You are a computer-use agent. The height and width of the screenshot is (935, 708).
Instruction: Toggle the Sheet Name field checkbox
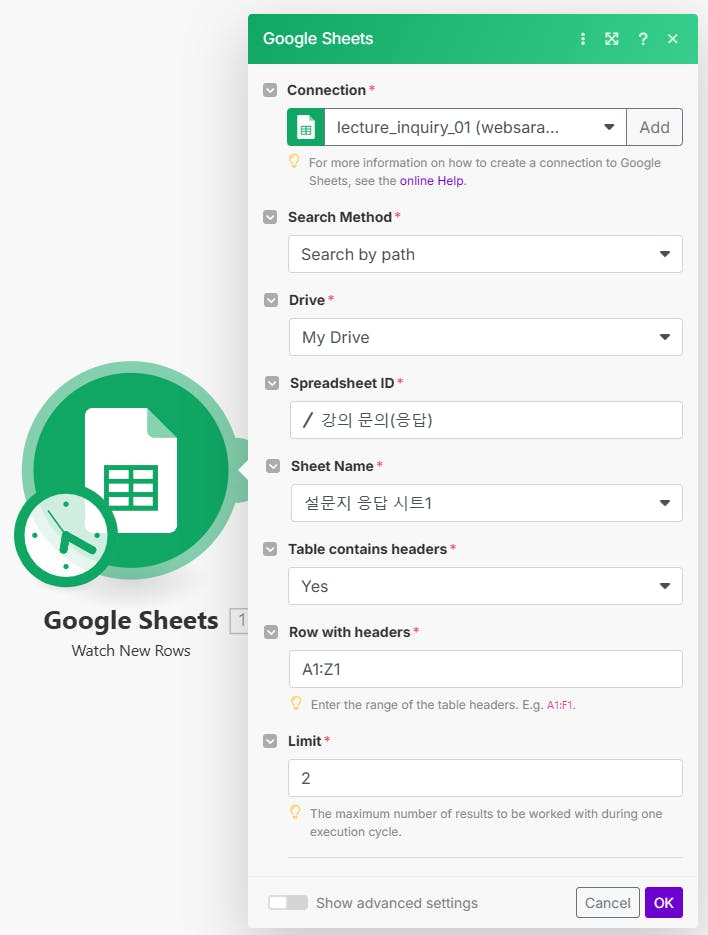click(273, 466)
